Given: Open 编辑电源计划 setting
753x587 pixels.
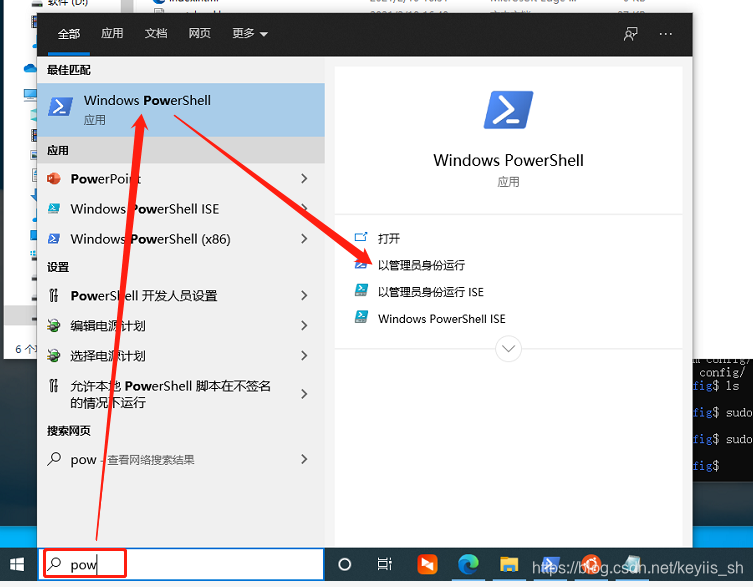Looking at the screenshot, I should point(181,326).
